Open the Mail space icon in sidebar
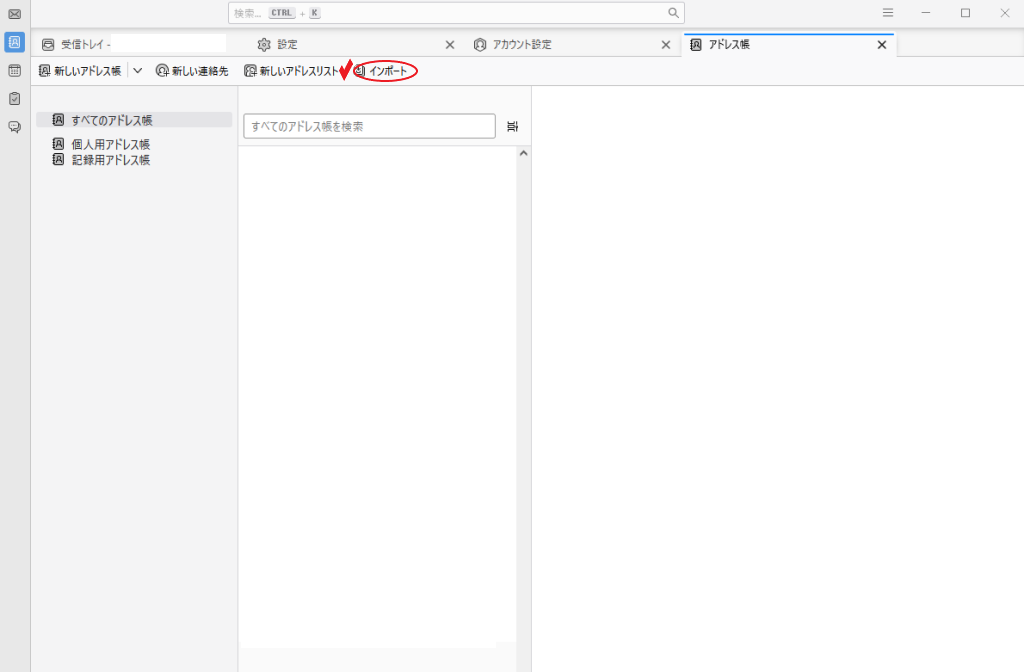The image size is (1024, 672). pyautogui.click(x=14, y=14)
